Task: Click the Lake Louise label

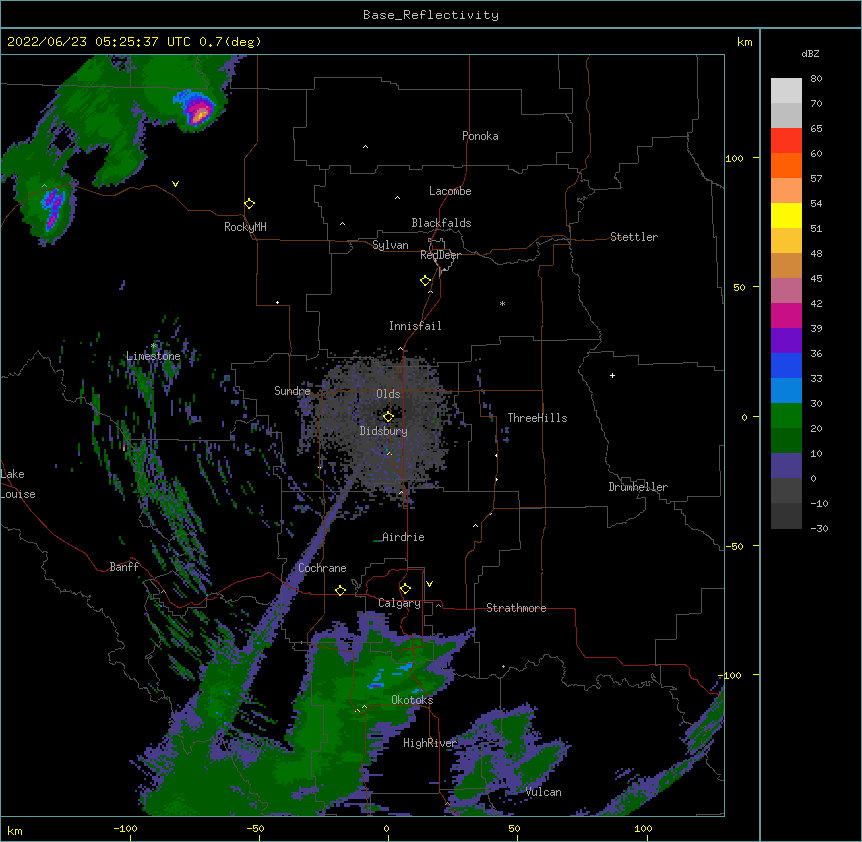Action: click(x=17, y=484)
